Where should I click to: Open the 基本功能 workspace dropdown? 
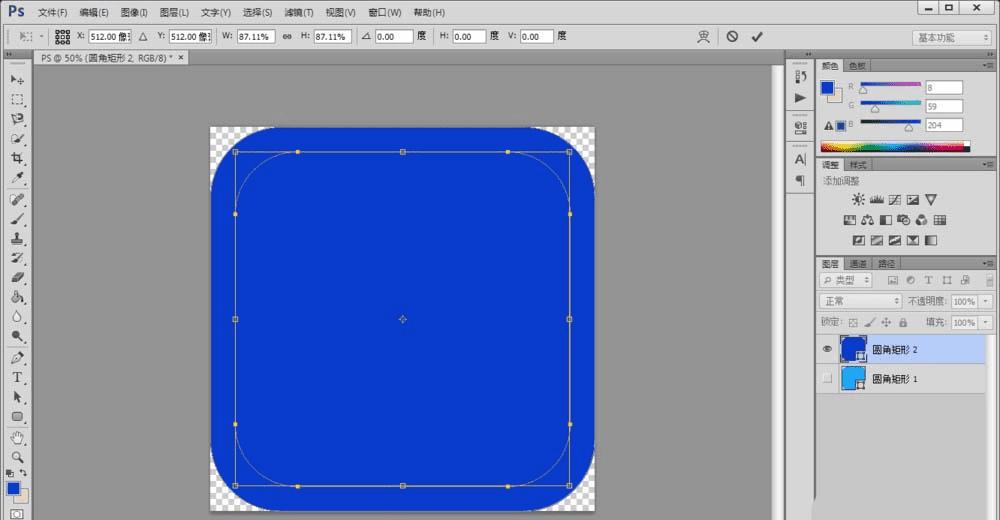click(952, 38)
